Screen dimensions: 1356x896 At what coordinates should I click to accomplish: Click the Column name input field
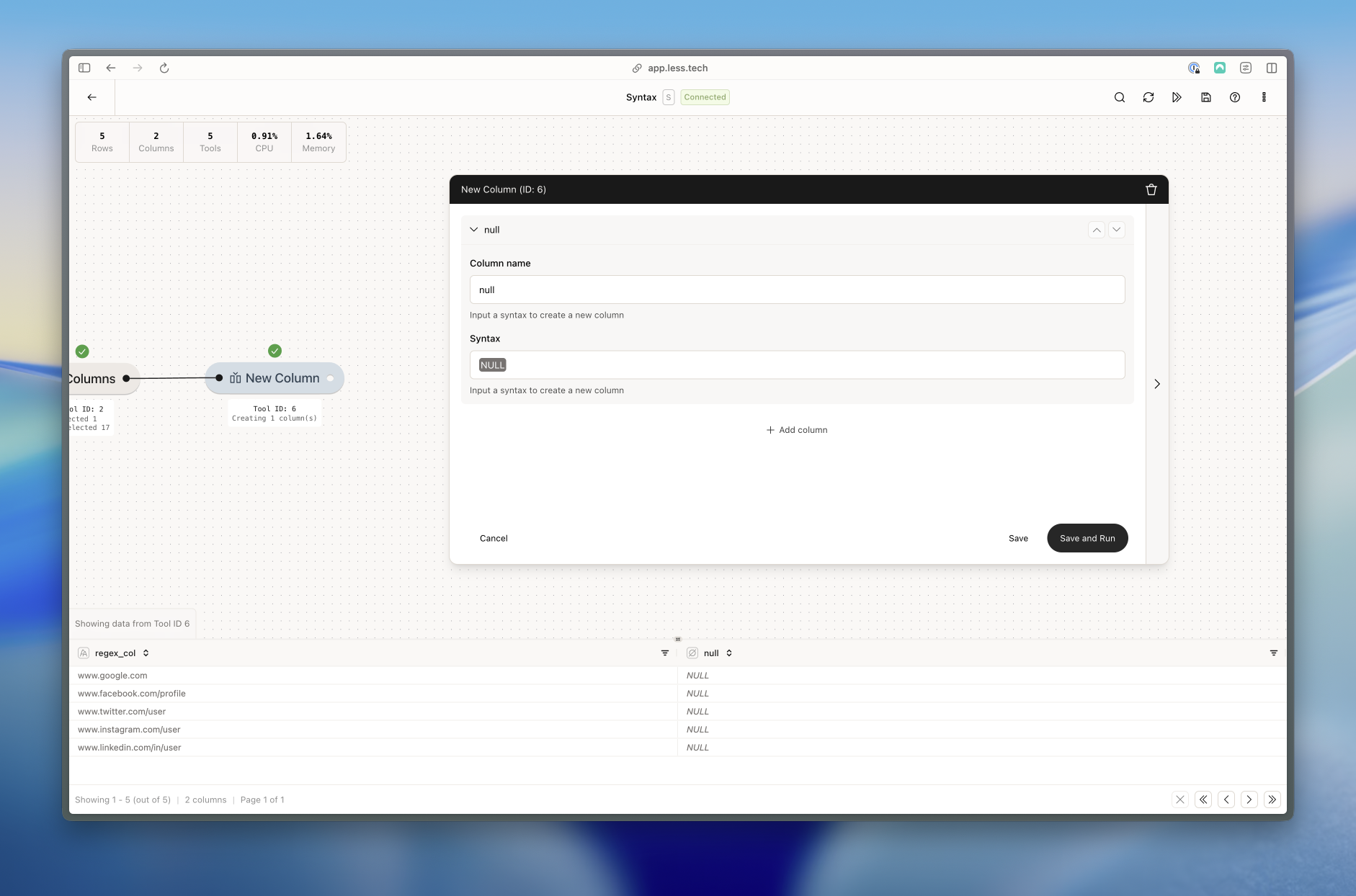click(797, 290)
